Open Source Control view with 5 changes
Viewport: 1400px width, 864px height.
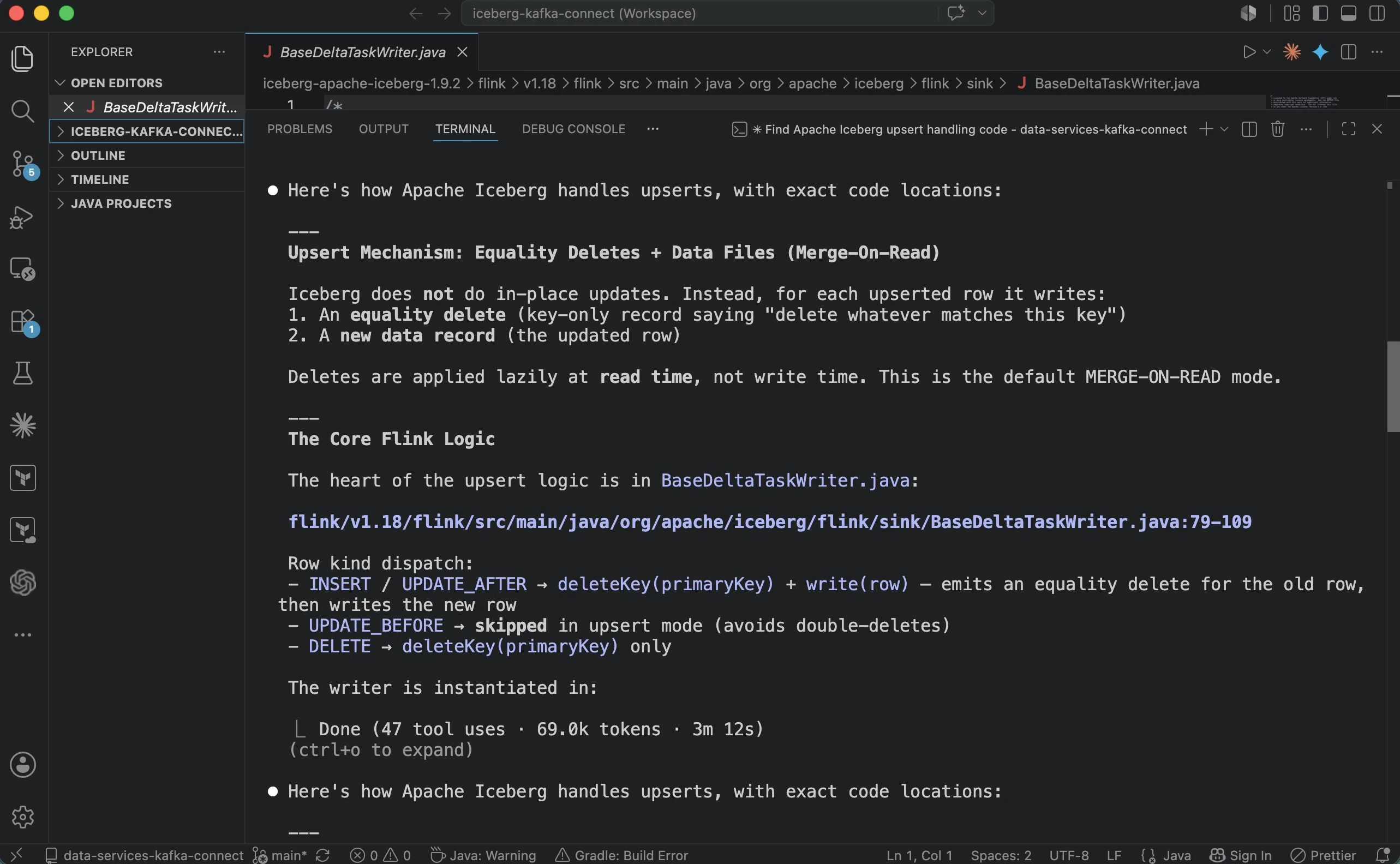point(23,165)
